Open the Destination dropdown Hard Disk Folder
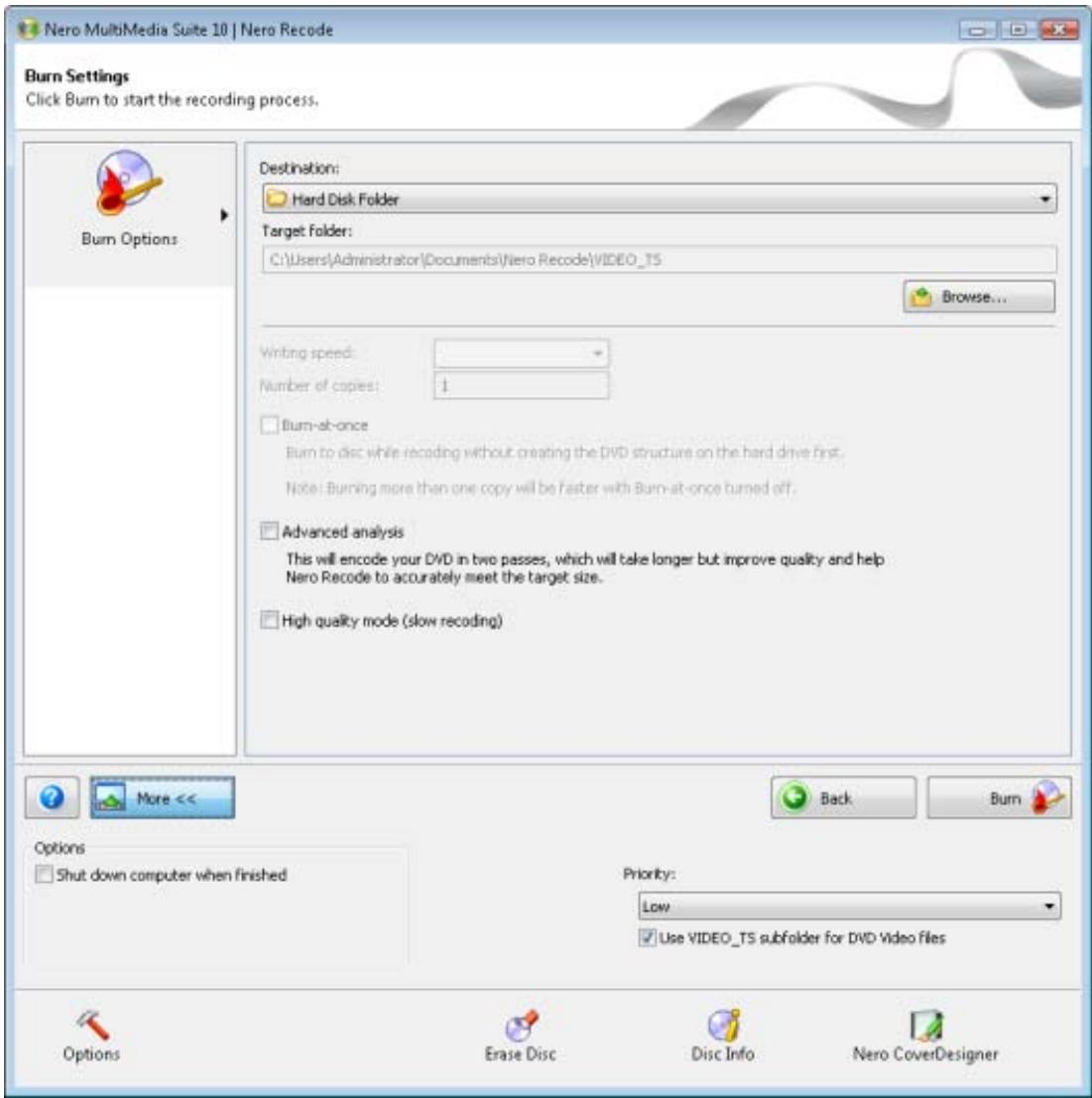The width and height of the screenshot is (1092, 1098). point(660,199)
